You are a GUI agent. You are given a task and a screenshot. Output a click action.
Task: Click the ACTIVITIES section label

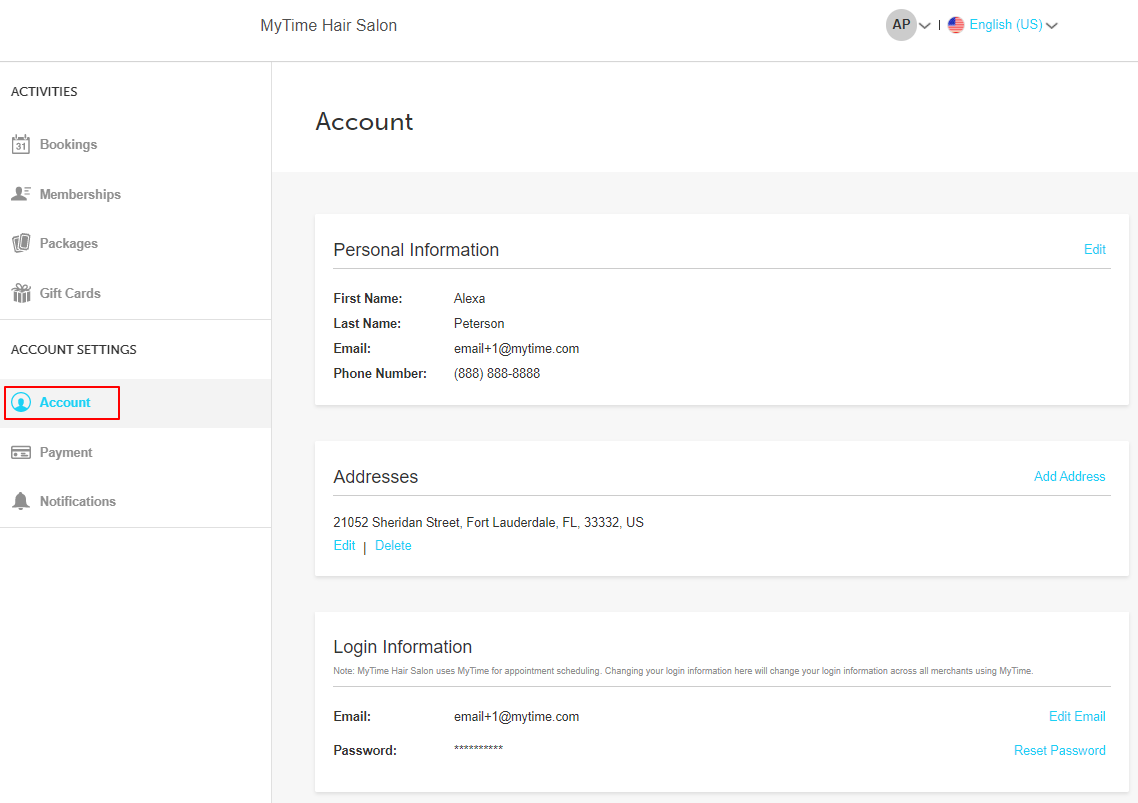pos(44,91)
